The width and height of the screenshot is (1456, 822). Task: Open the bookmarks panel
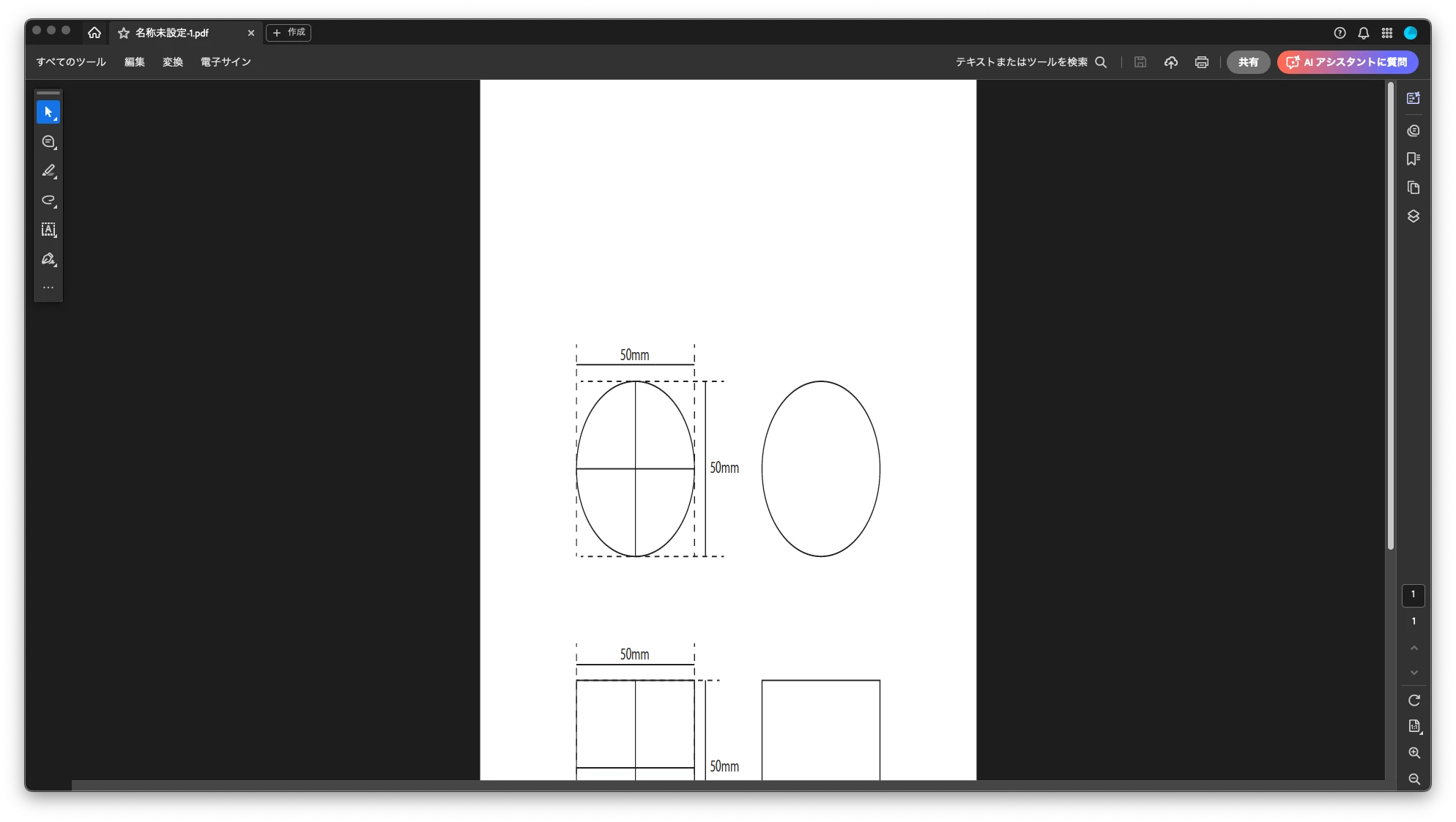pos(1414,159)
